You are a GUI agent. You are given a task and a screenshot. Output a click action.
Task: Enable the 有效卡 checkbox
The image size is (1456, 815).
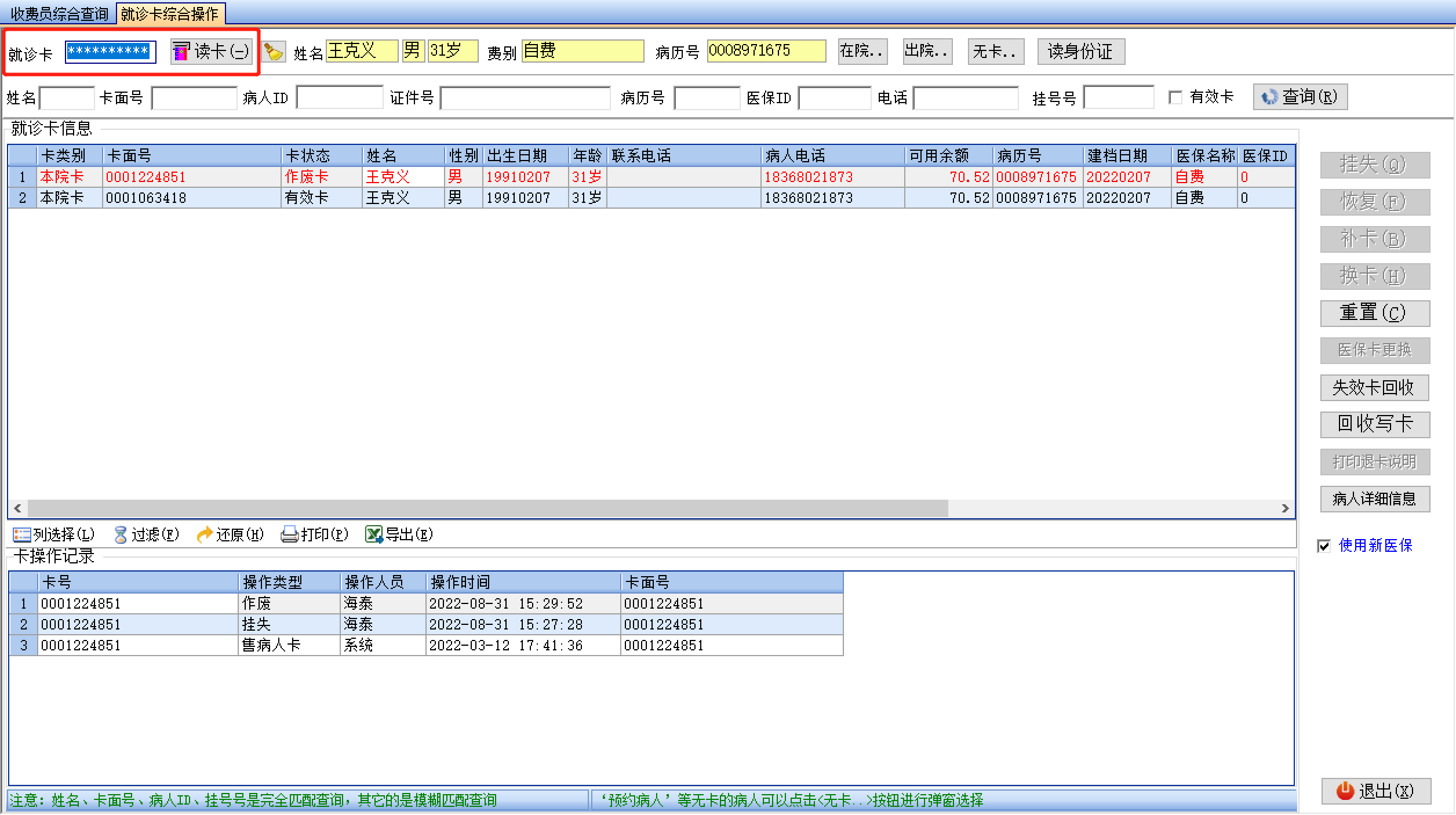point(1176,97)
